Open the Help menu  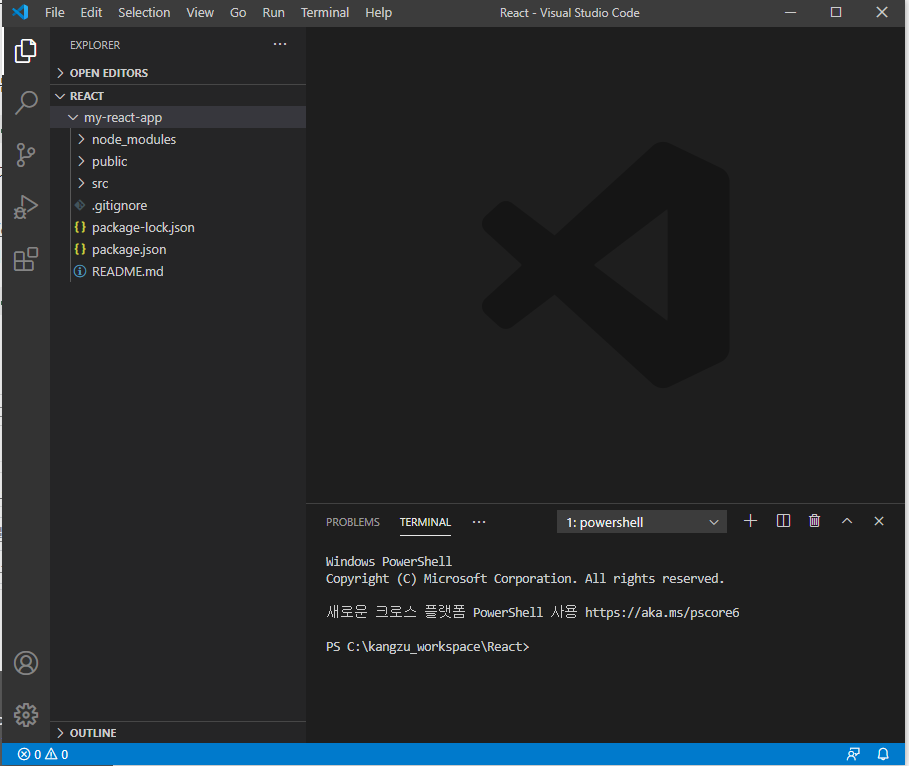pyautogui.click(x=379, y=12)
